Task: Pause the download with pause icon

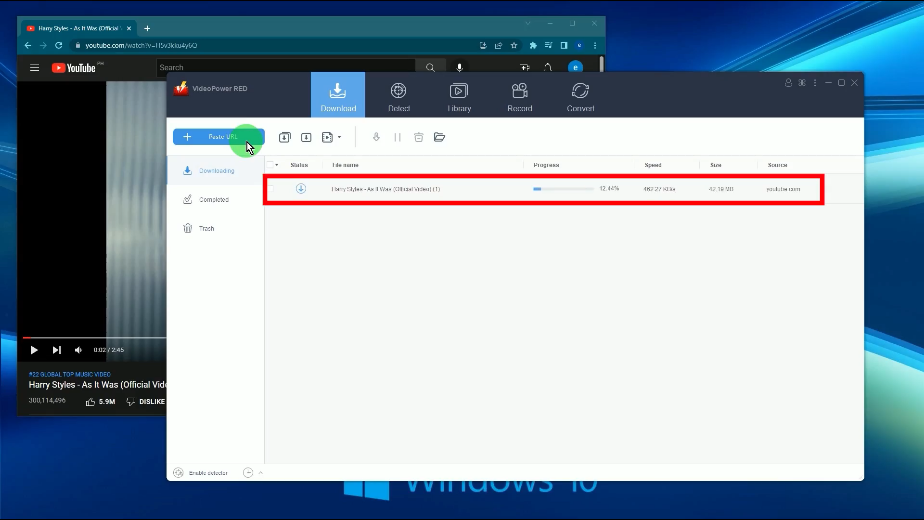Action: 397,137
